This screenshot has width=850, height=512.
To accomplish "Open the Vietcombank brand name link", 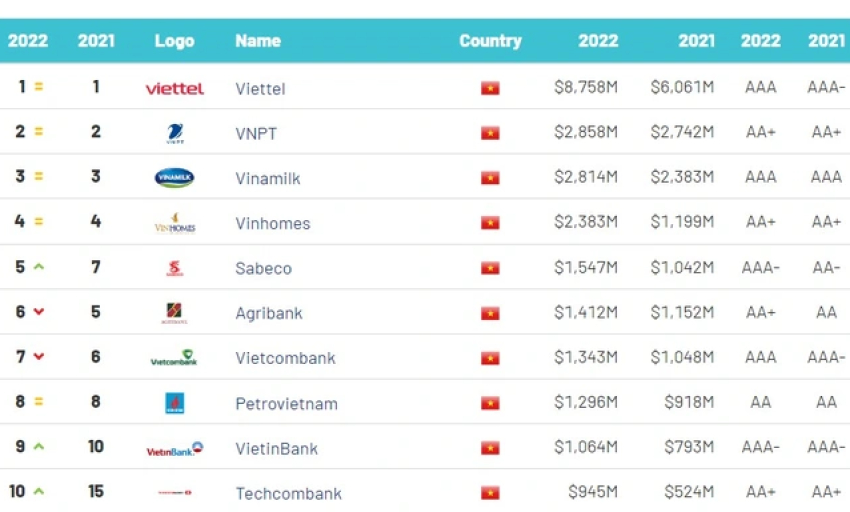I will click(286, 358).
